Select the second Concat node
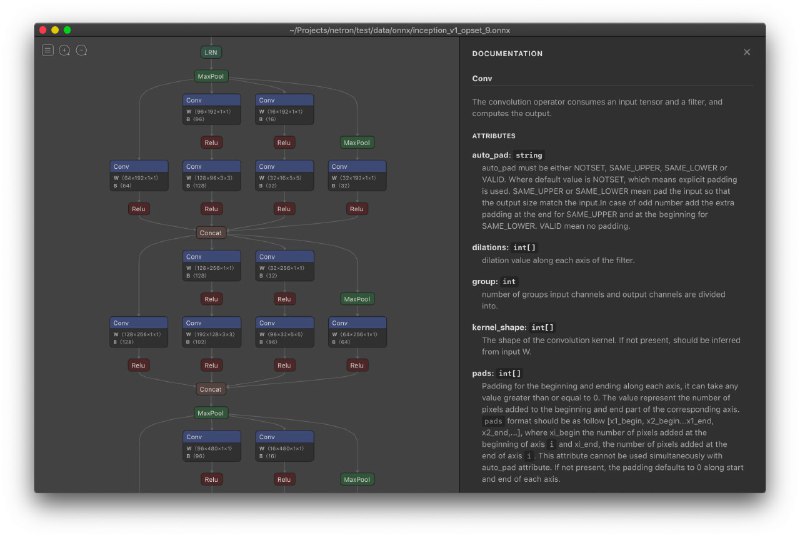800x538 pixels. 211,389
